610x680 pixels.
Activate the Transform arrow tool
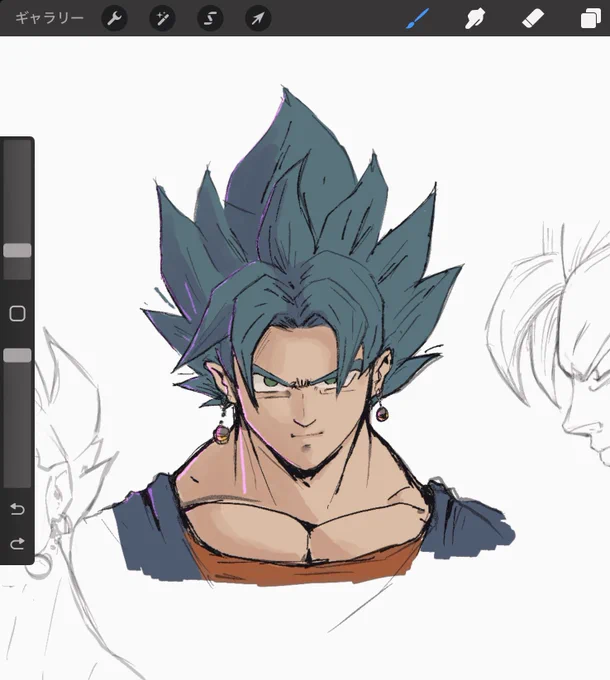coord(258,18)
